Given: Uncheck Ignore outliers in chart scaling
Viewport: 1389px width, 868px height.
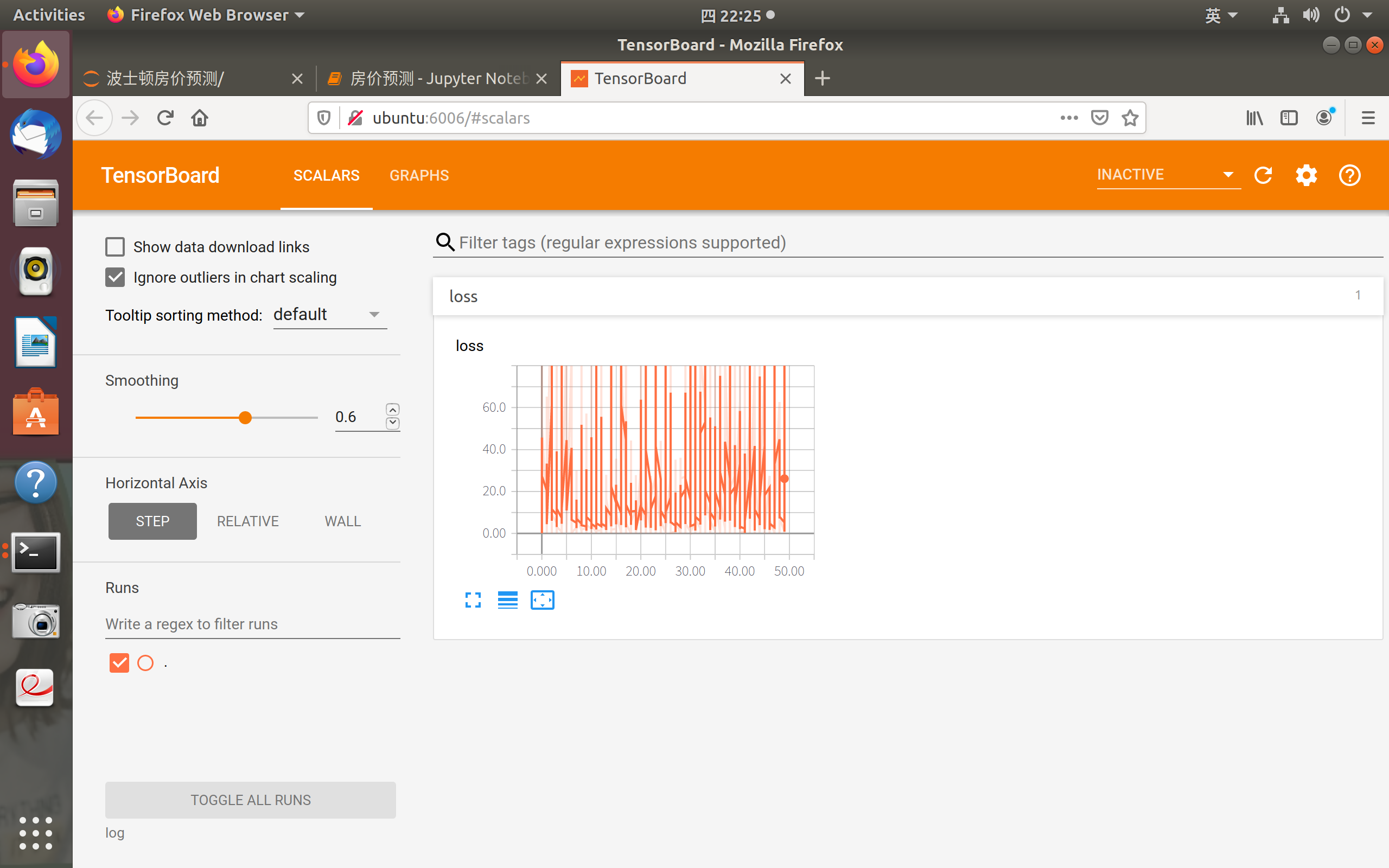Looking at the screenshot, I should [115, 277].
